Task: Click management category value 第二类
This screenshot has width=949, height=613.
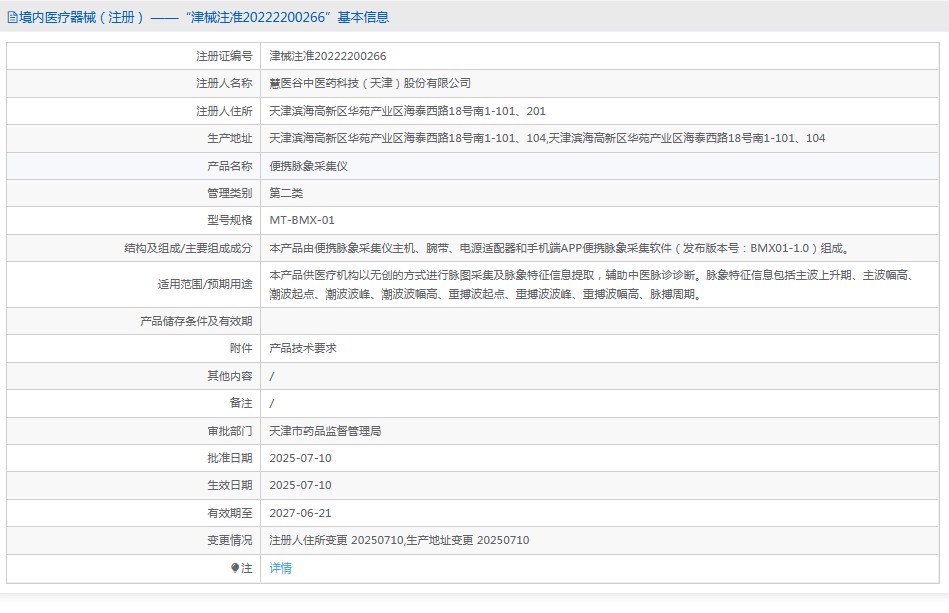Action: 286,193
